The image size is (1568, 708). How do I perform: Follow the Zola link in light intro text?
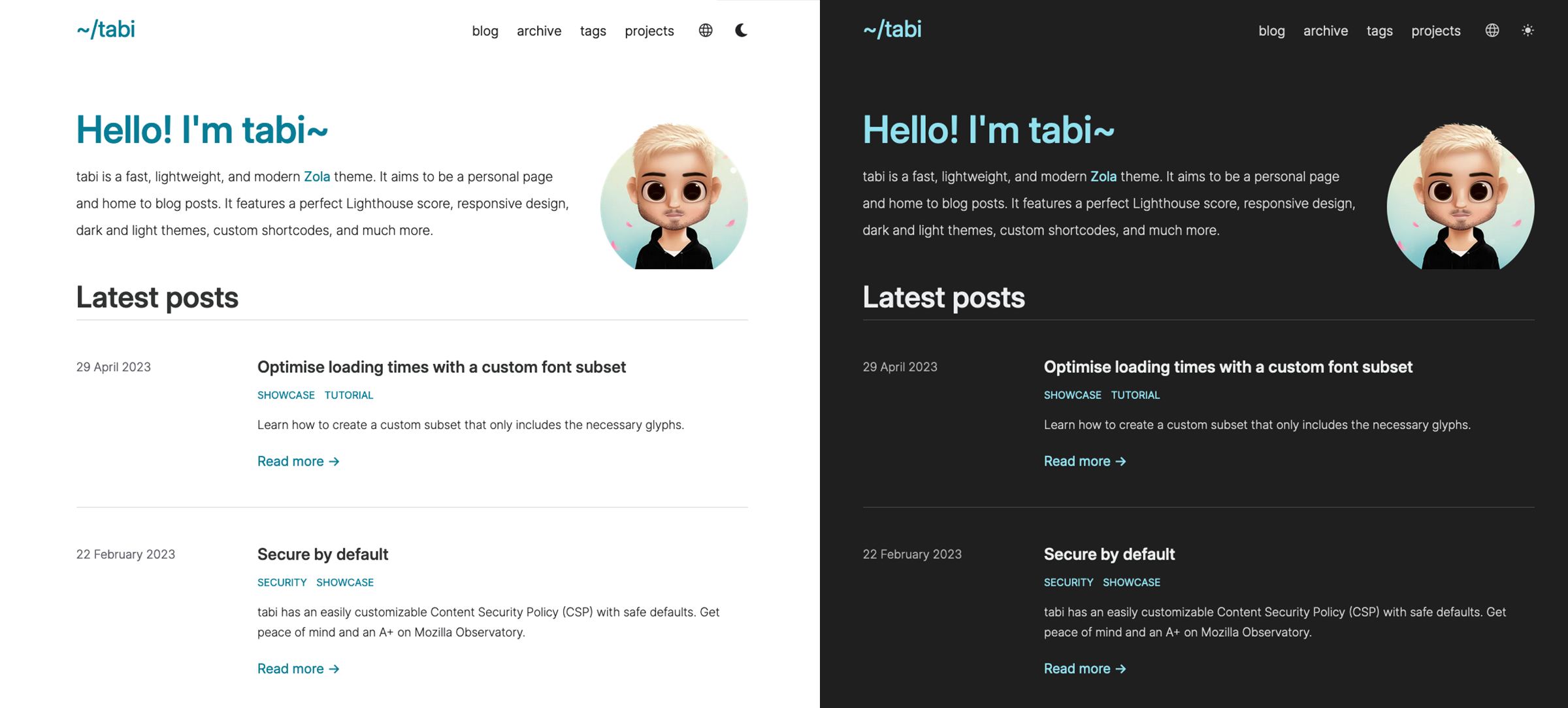(x=317, y=176)
